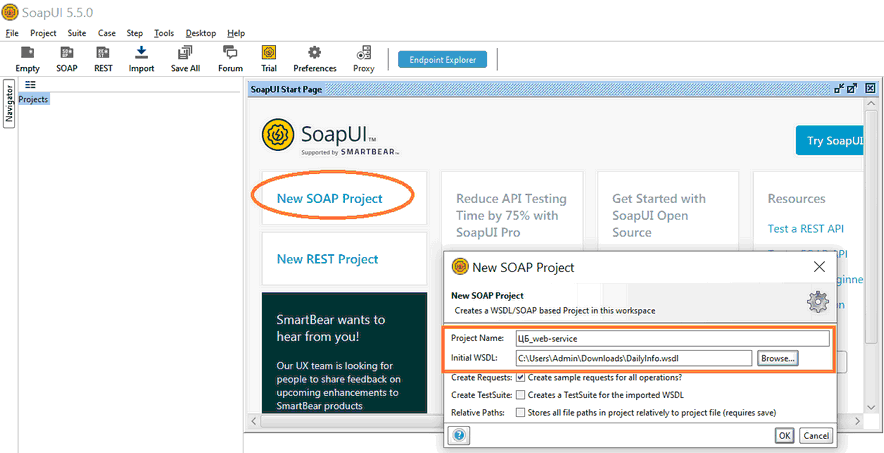This screenshot has width=884, height=453.
Task: Click the Reduce API Testing Time card
Action: pyautogui.click(x=511, y=215)
